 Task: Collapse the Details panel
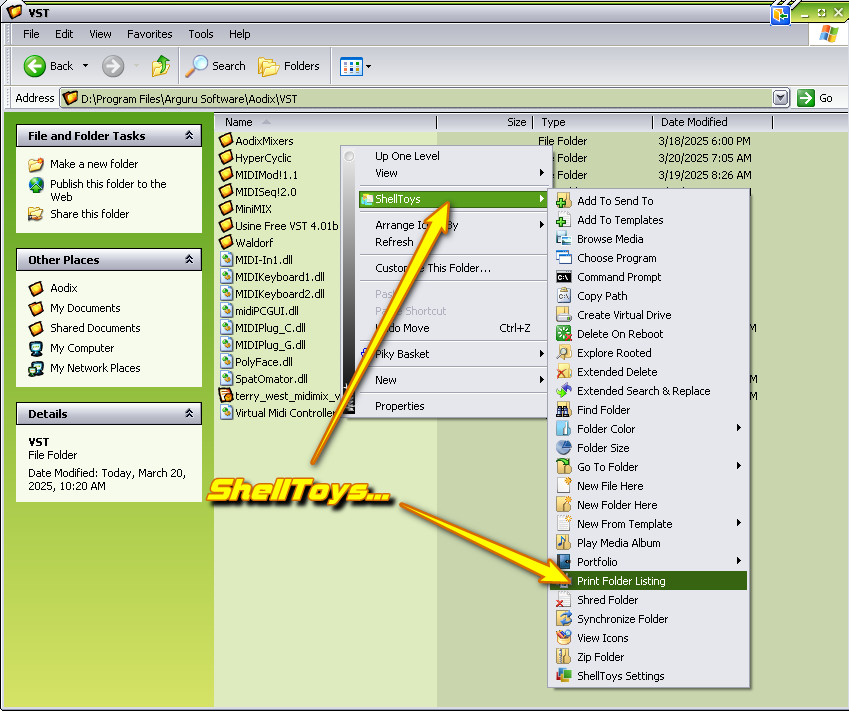coord(189,413)
